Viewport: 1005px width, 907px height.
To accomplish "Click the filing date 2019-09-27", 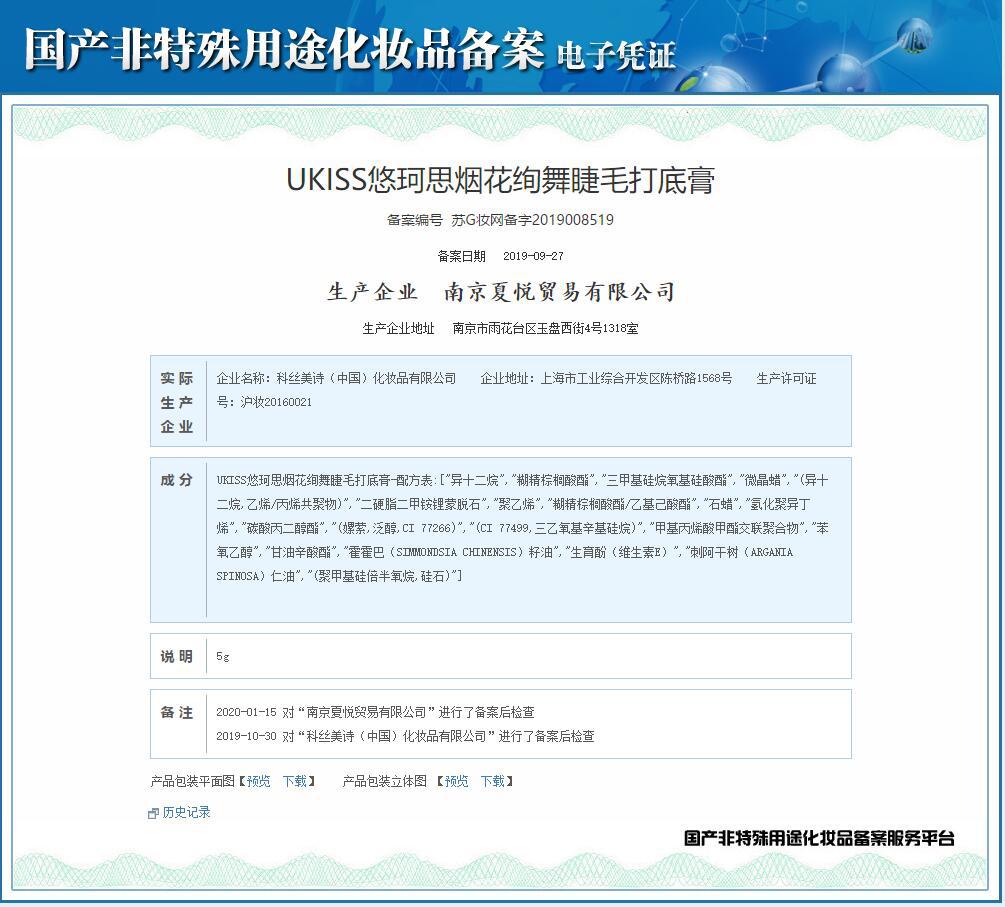I will (x=533, y=256).
